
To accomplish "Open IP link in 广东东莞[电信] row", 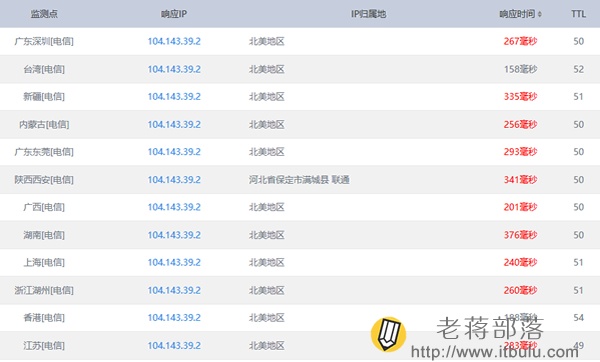I will click(x=174, y=152).
